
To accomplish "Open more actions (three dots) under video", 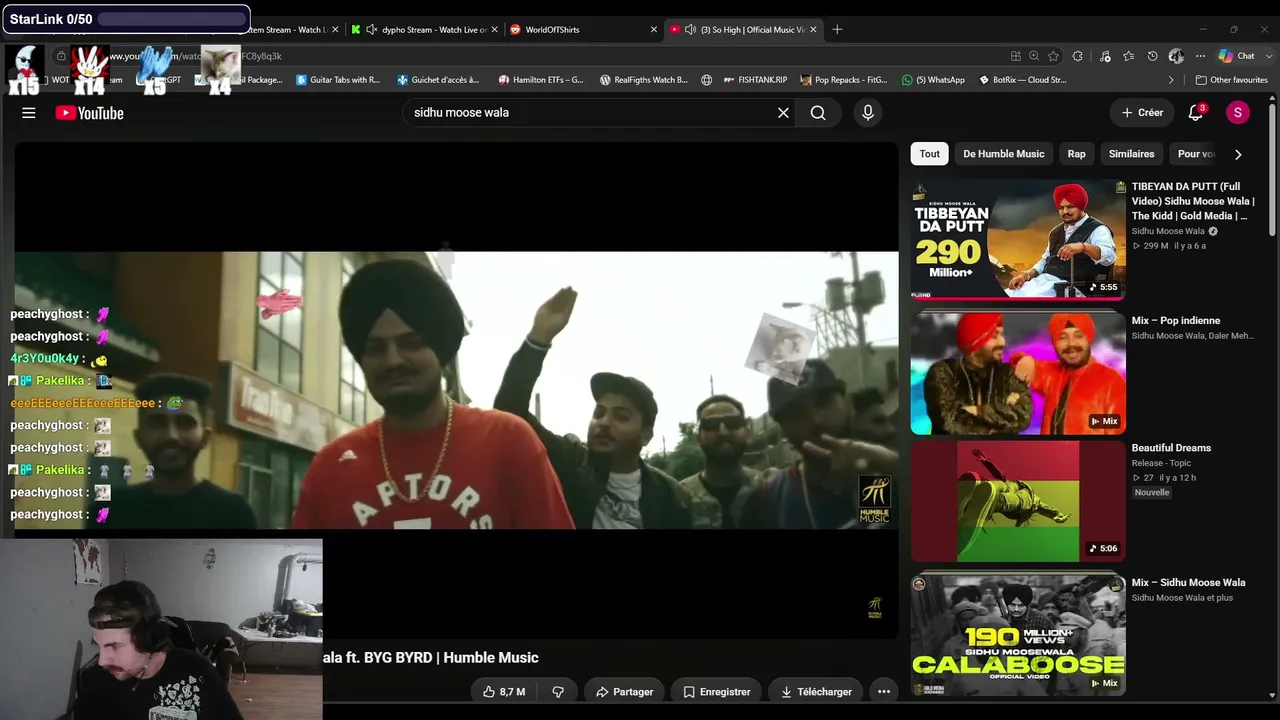I will [x=883, y=691].
